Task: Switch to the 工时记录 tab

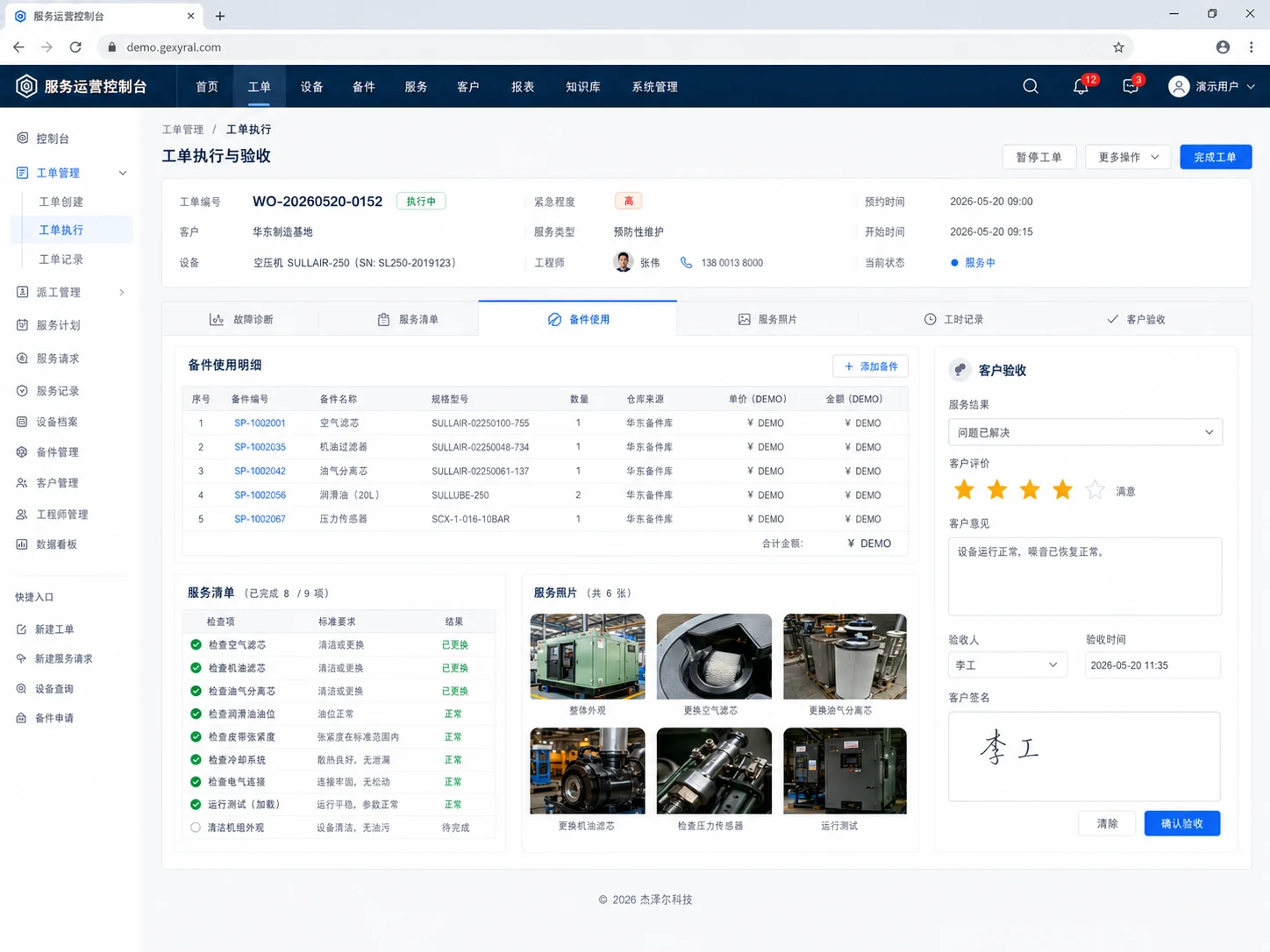Action: pos(953,319)
